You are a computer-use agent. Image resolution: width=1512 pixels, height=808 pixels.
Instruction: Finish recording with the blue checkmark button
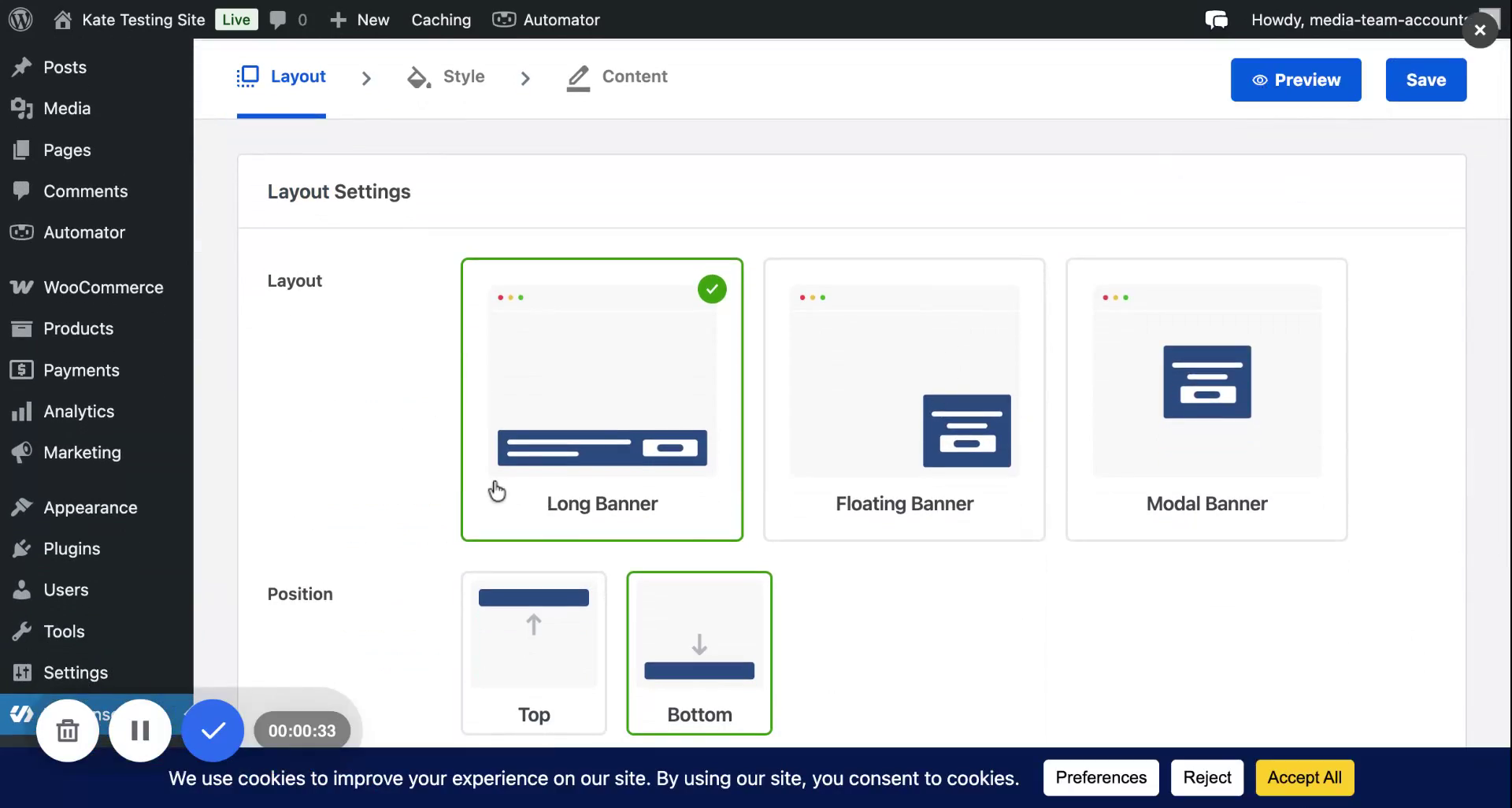213,731
